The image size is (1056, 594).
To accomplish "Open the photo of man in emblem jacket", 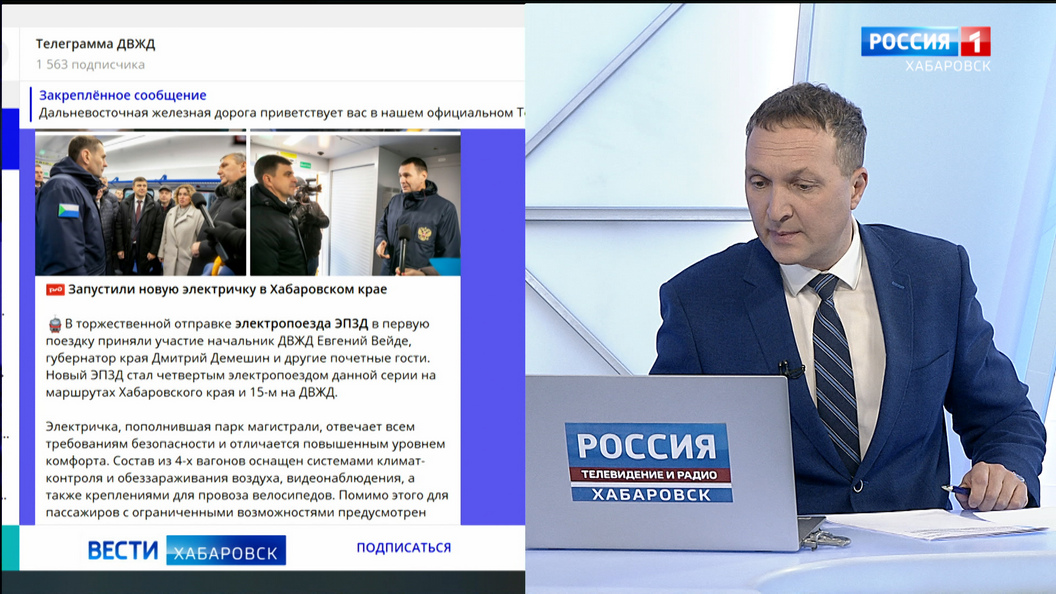I will coord(356,205).
